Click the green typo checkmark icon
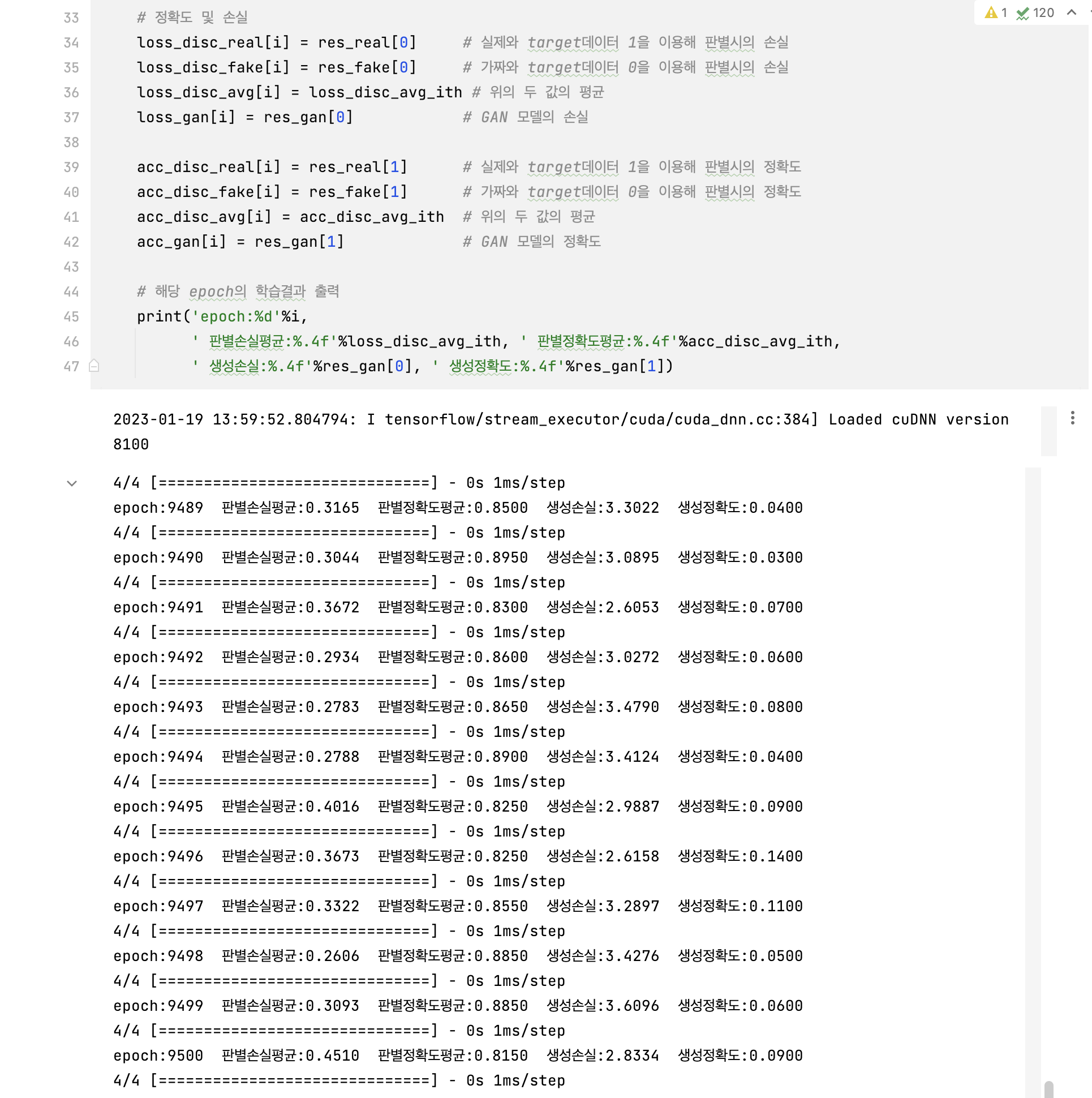This screenshot has width=1092, height=1098. [1022, 13]
